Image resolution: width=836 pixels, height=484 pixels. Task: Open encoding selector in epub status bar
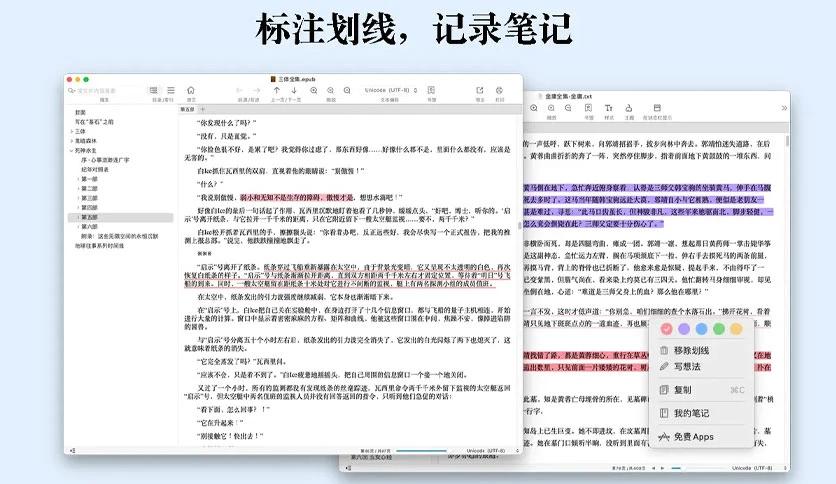click(x=493, y=451)
